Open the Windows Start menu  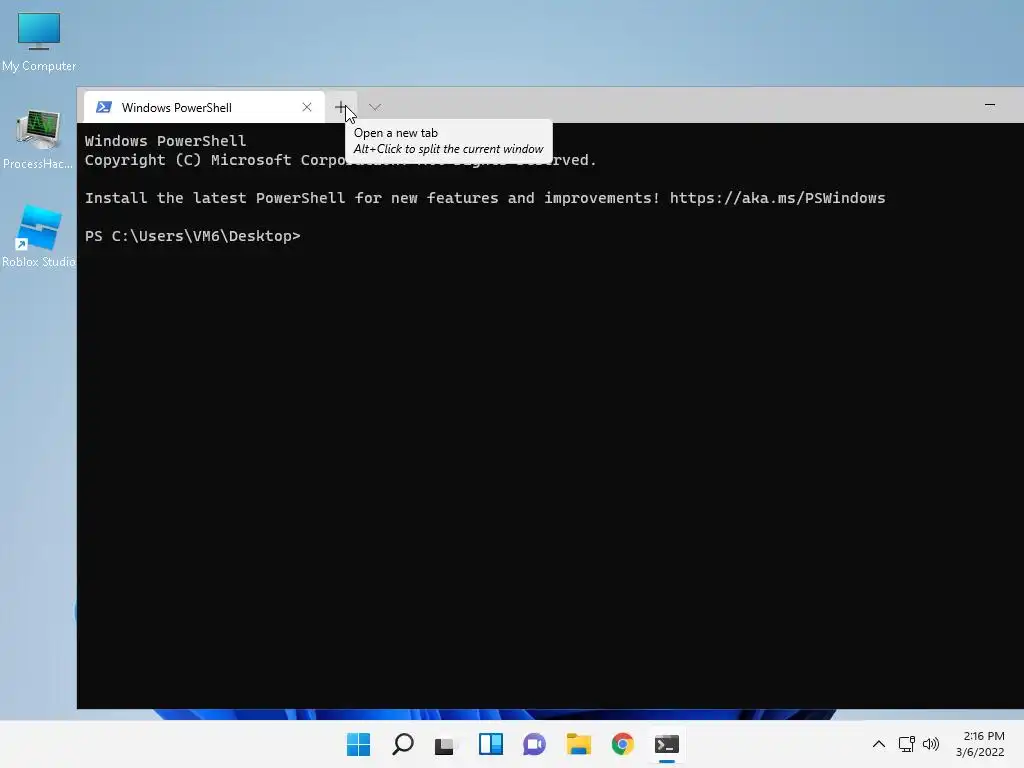pos(359,744)
